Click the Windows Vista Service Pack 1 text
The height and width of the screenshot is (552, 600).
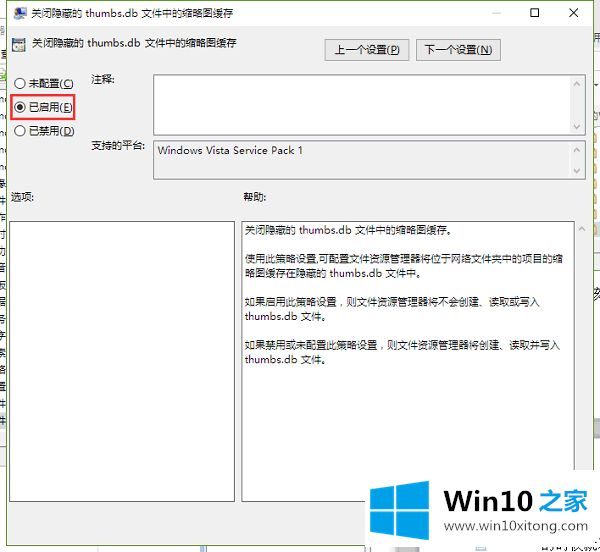click(230, 150)
